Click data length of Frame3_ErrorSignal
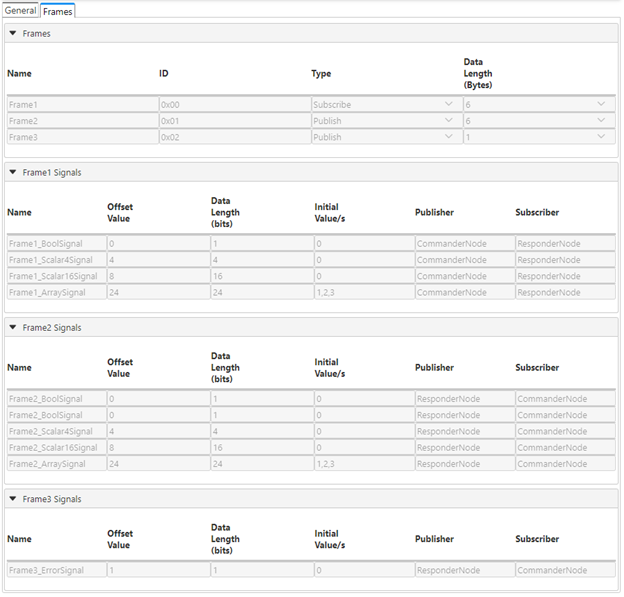Viewport: 624px width, 597px height. (262, 570)
